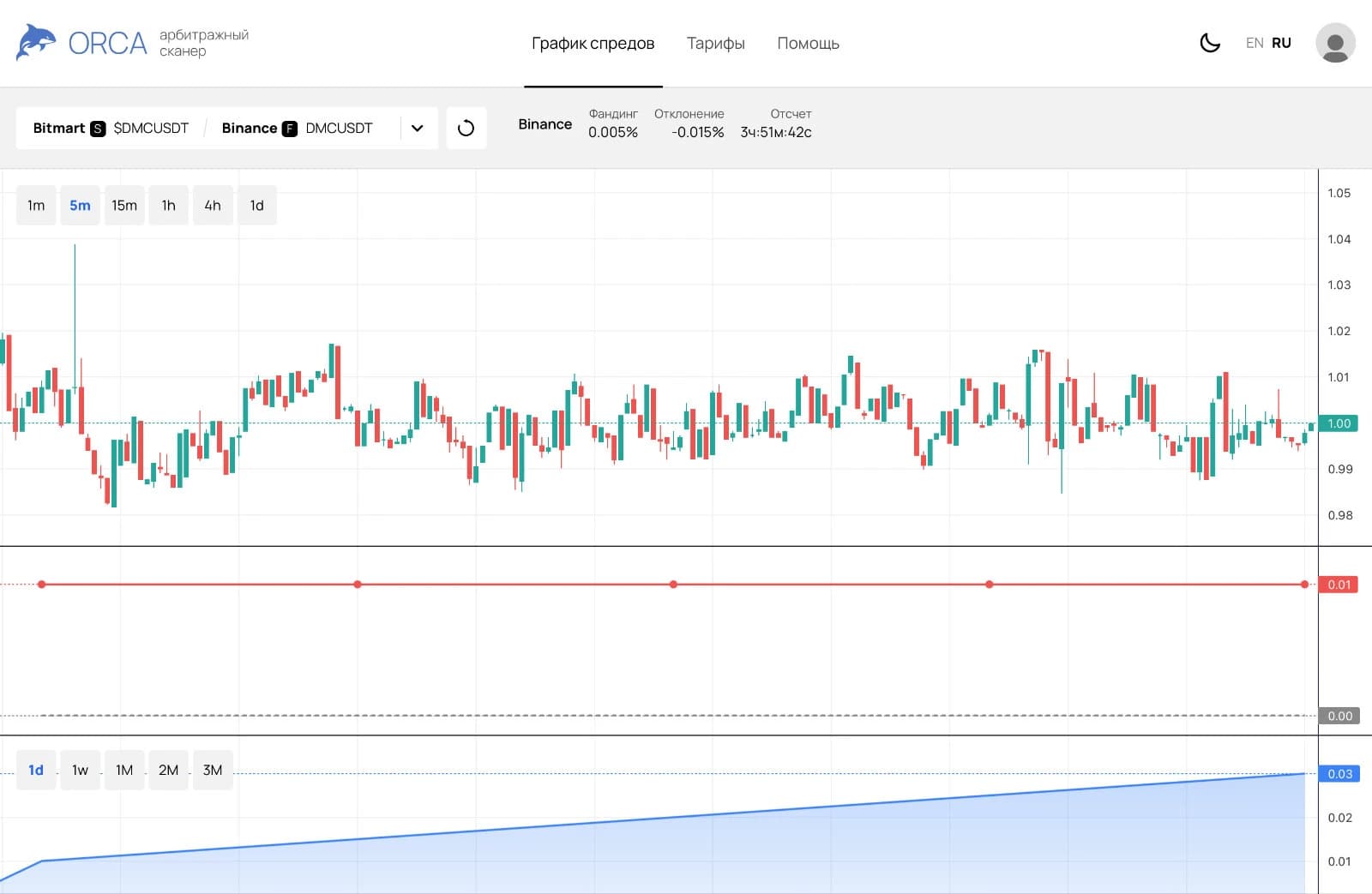This screenshot has height=894, width=1372.
Task: Set lower chart range to 3M
Action: click(x=213, y=770)
